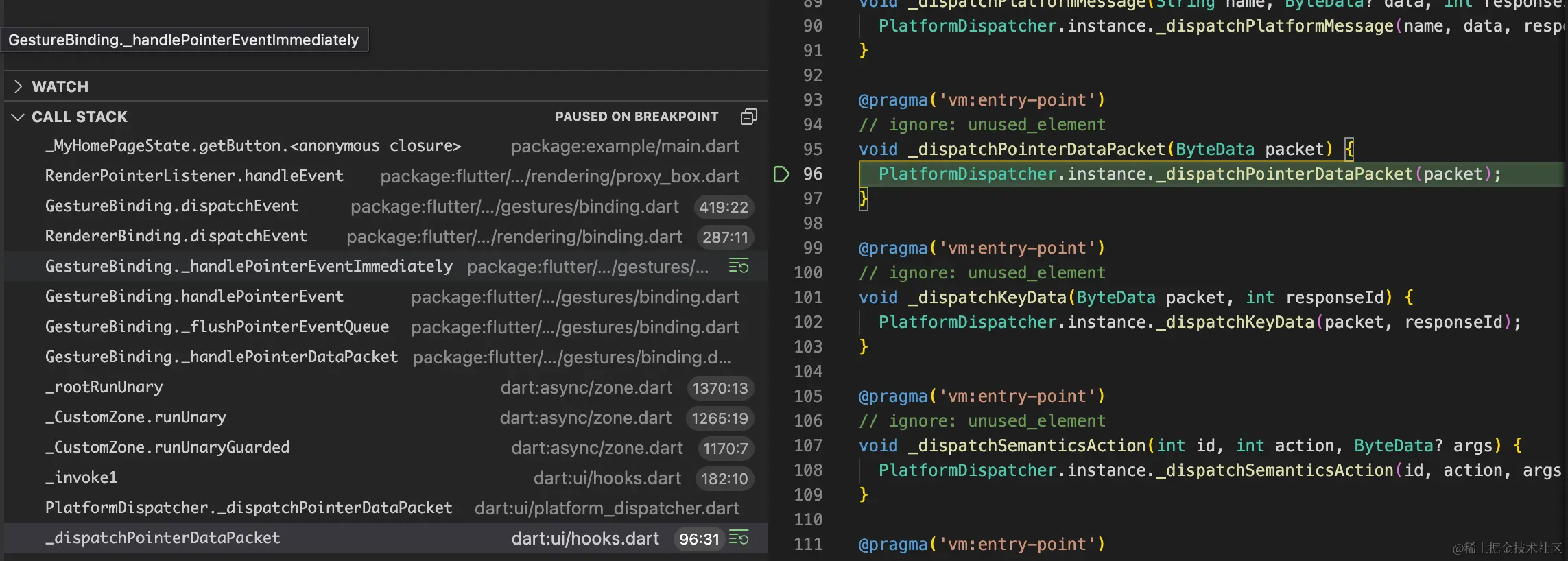Click package:example/main.dart source path
This screenshot has height=561, width=1568.
pyautogui.click(x=625, y=146)
